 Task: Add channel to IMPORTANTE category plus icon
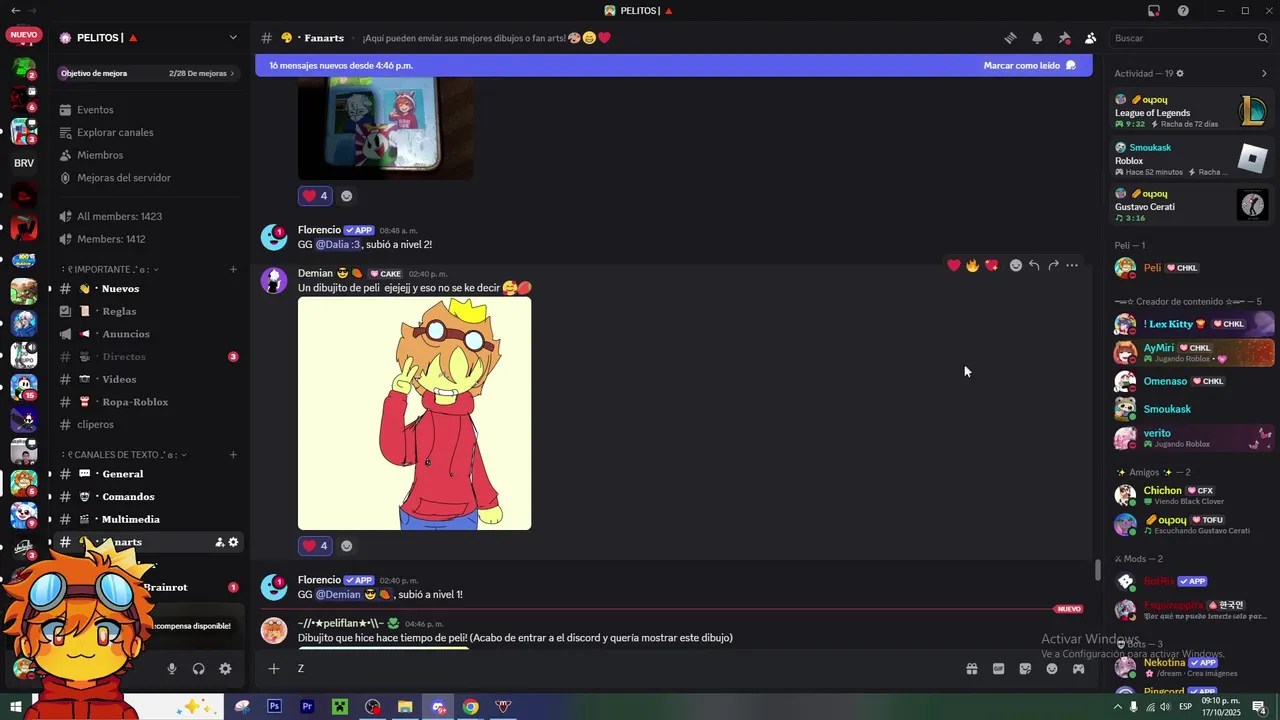click(233, 269)
